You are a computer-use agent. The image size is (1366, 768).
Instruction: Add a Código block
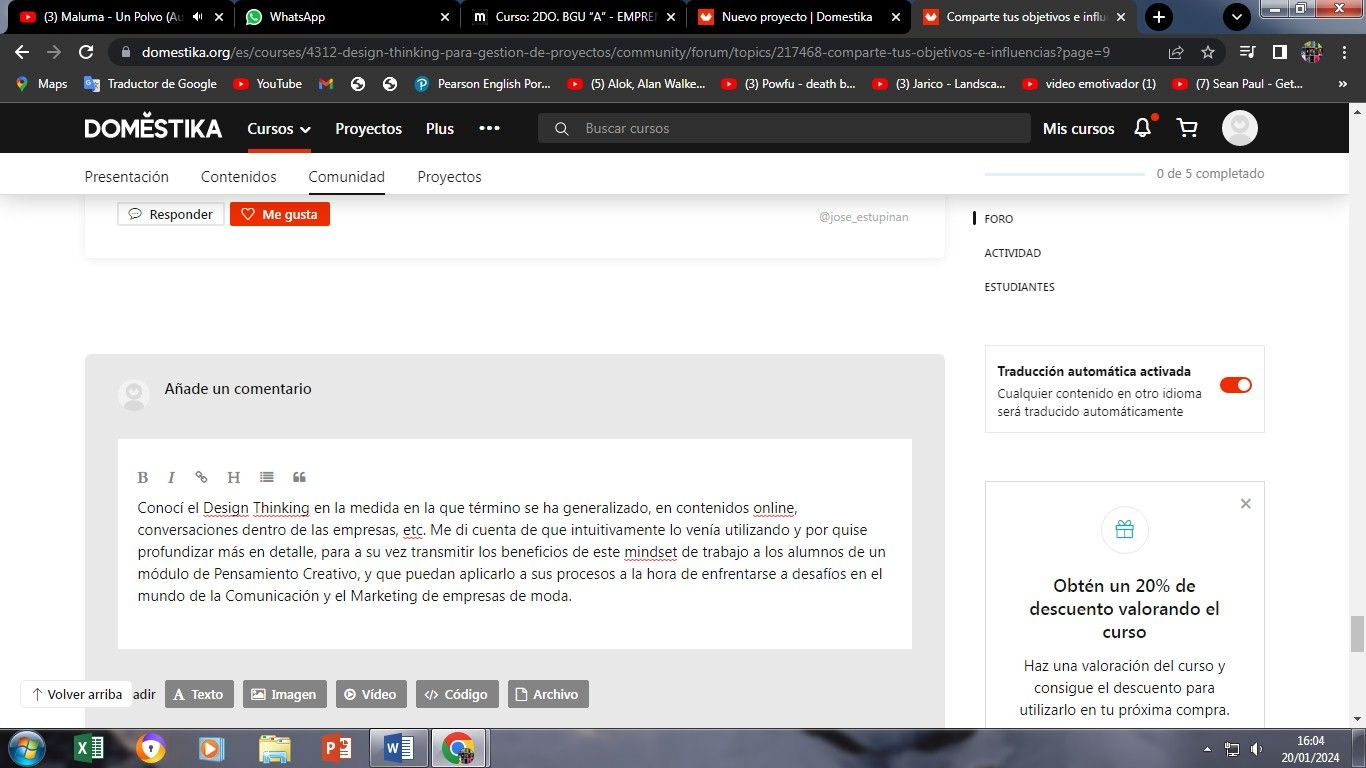tap(457, 694)
